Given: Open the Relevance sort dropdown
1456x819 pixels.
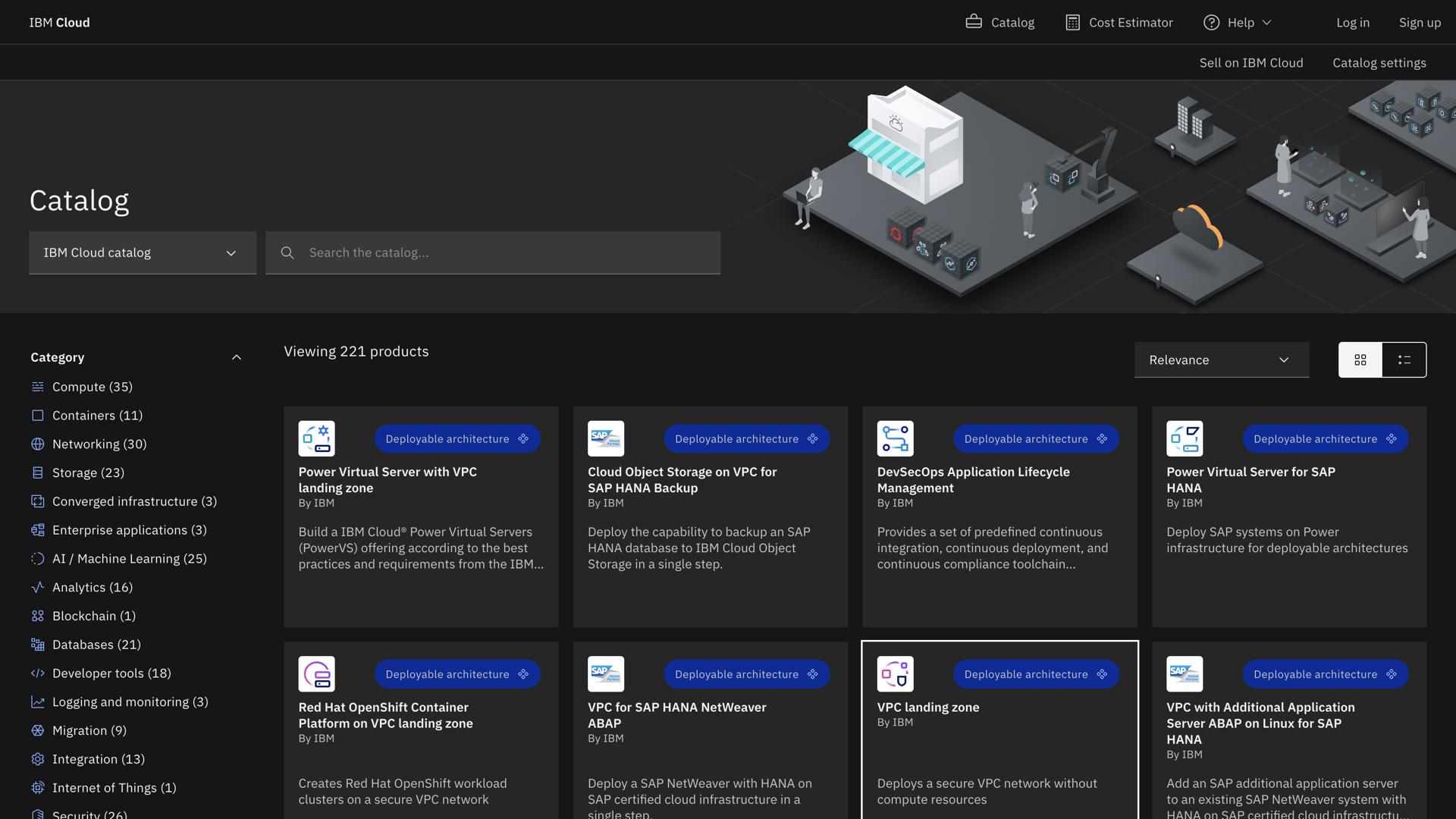Looking at the screenshot, I should pos(1221,359).
